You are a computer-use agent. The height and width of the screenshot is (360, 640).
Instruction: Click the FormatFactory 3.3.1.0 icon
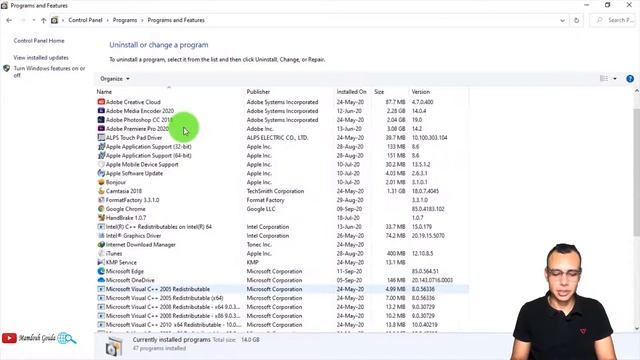(x=101, y=200)
